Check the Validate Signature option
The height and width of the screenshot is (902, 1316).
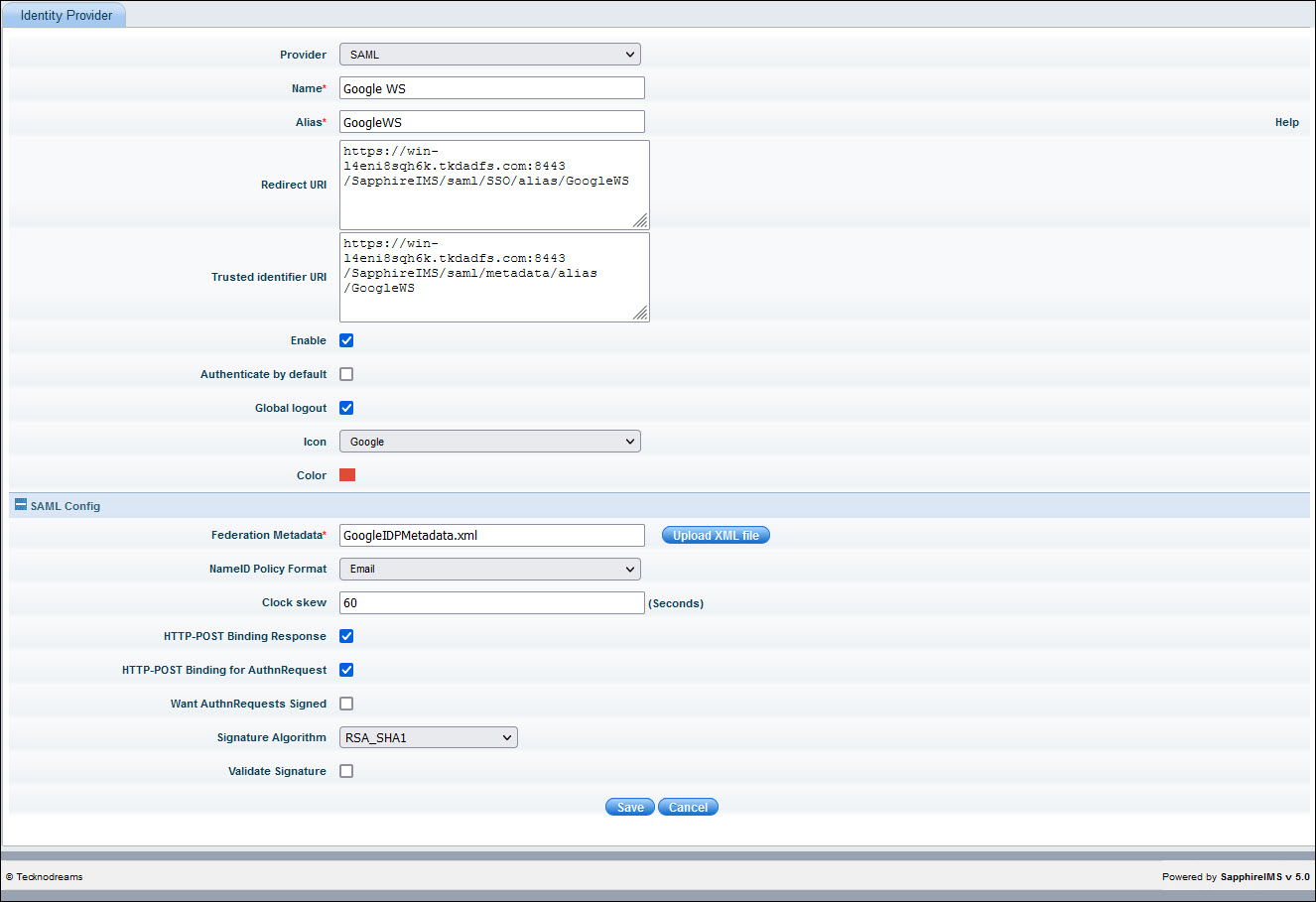point(345,770)
